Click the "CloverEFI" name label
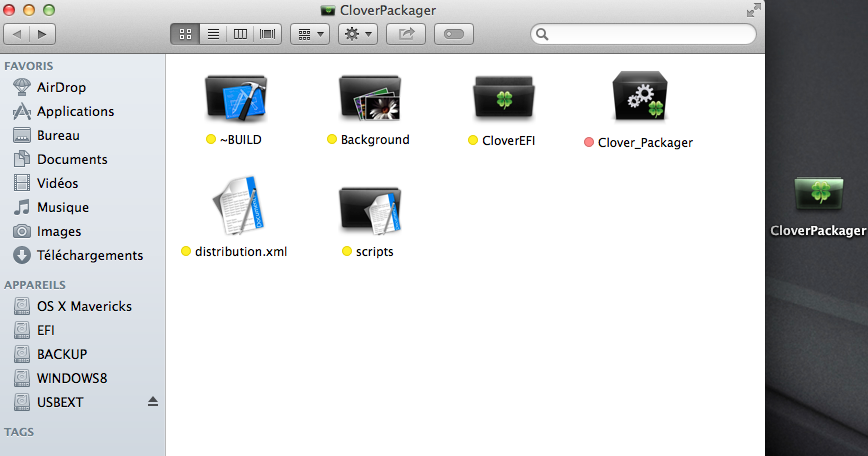This screenshot has height=456, width=868. [x=509, y=141]
